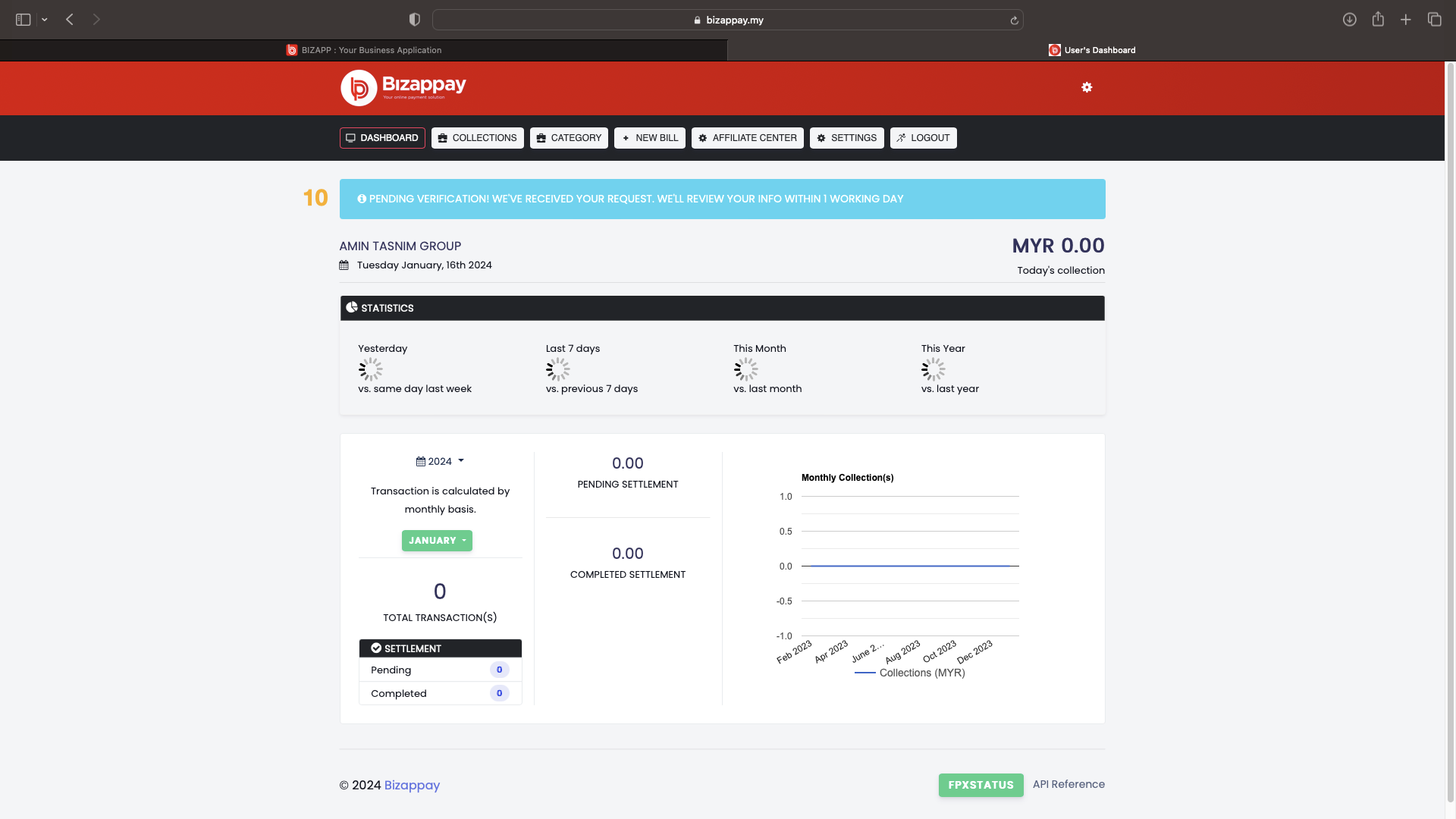Open Safari downloads icon

1349,20
